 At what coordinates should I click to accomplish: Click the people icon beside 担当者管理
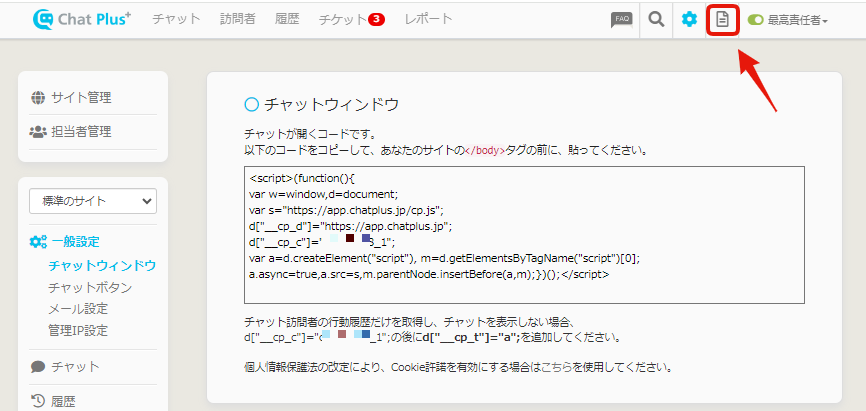coord(38,131)
